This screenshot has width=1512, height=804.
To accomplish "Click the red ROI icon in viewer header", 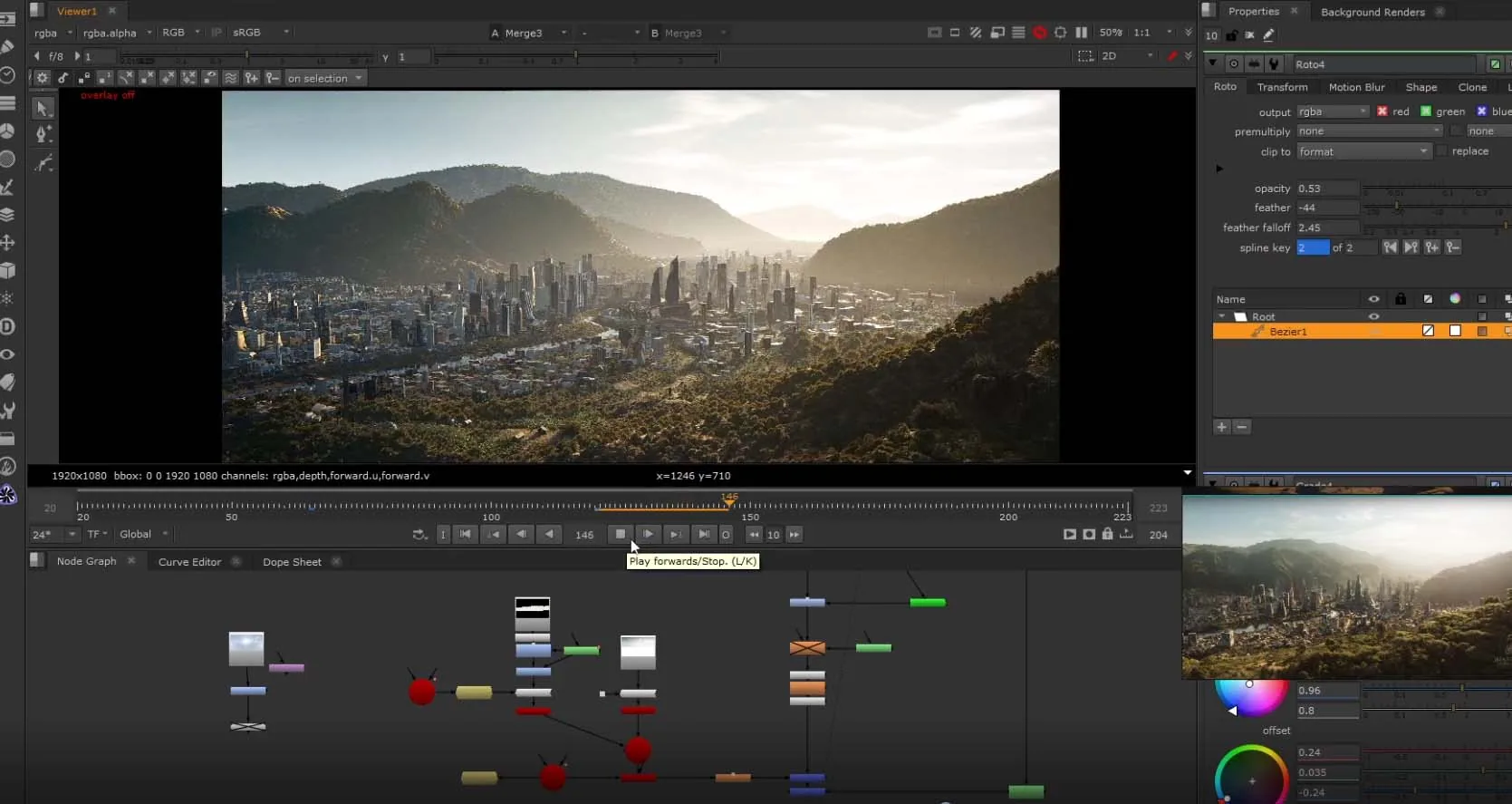I will (1039, 32).
